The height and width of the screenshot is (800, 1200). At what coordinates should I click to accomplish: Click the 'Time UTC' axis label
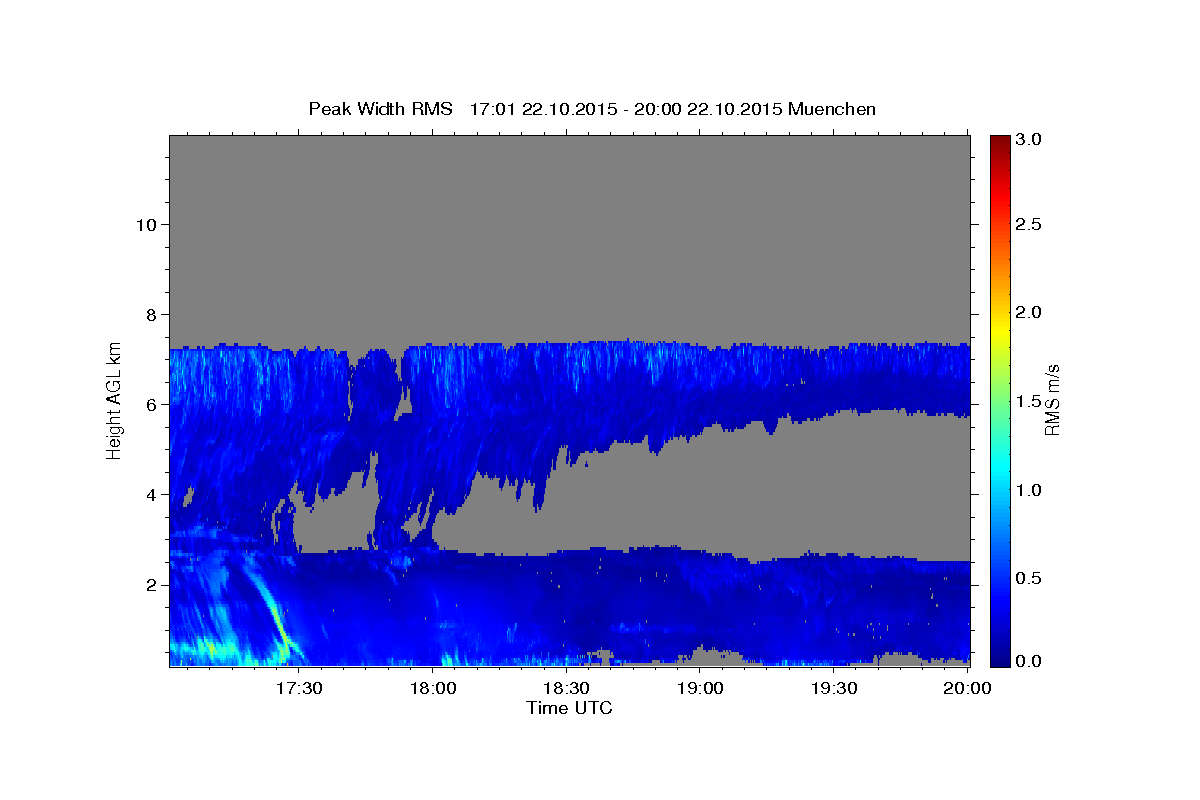coord(569,708)
